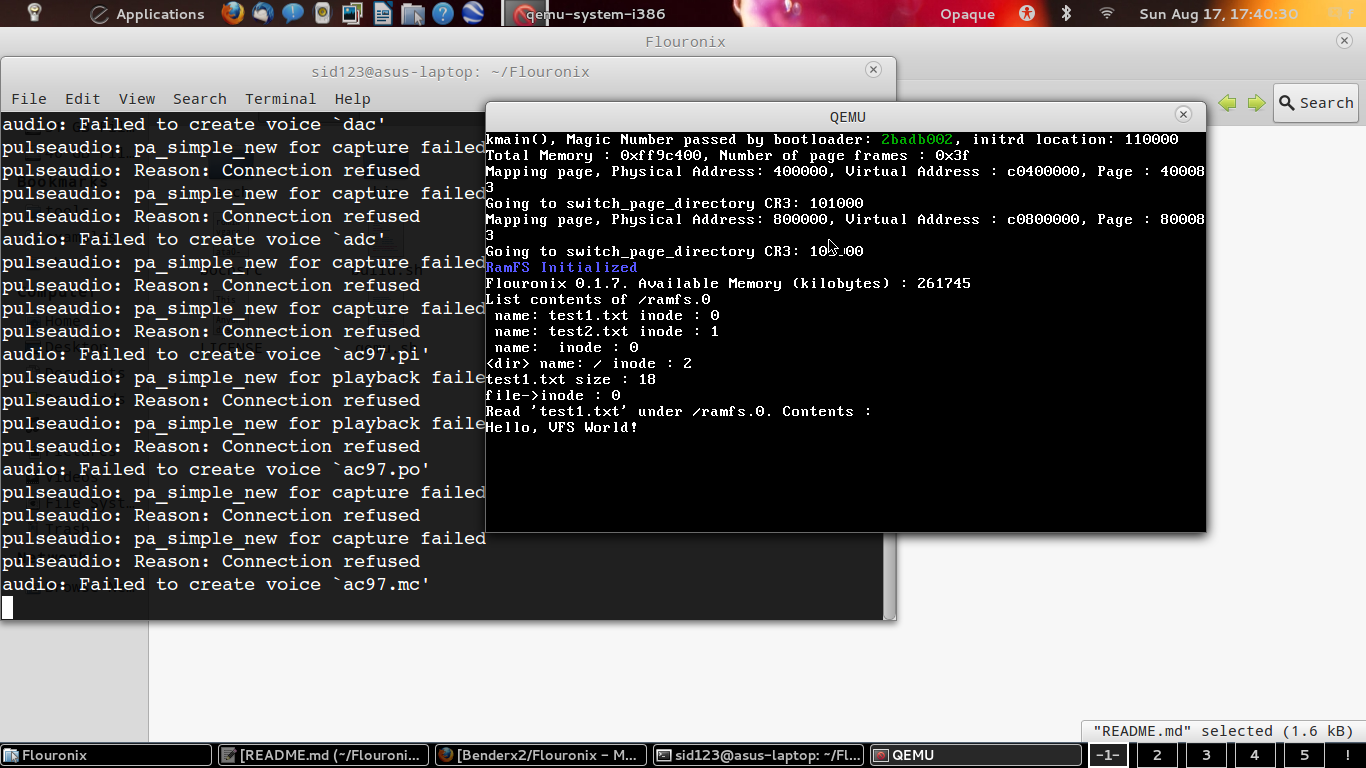Switch to Flouronix taskbar window
This screenshot has width=1366, height=768.
[107, 755]
